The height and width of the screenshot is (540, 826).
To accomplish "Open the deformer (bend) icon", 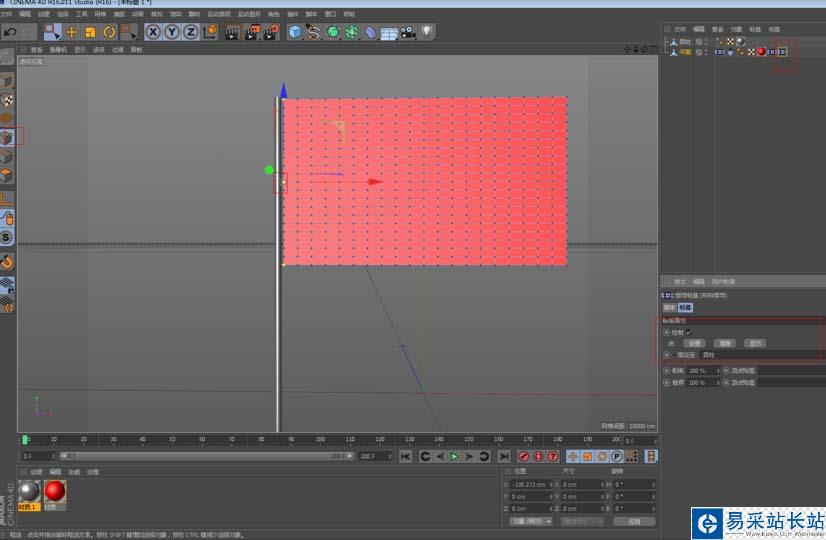I will pyautogui.click(x=370, y=32).
